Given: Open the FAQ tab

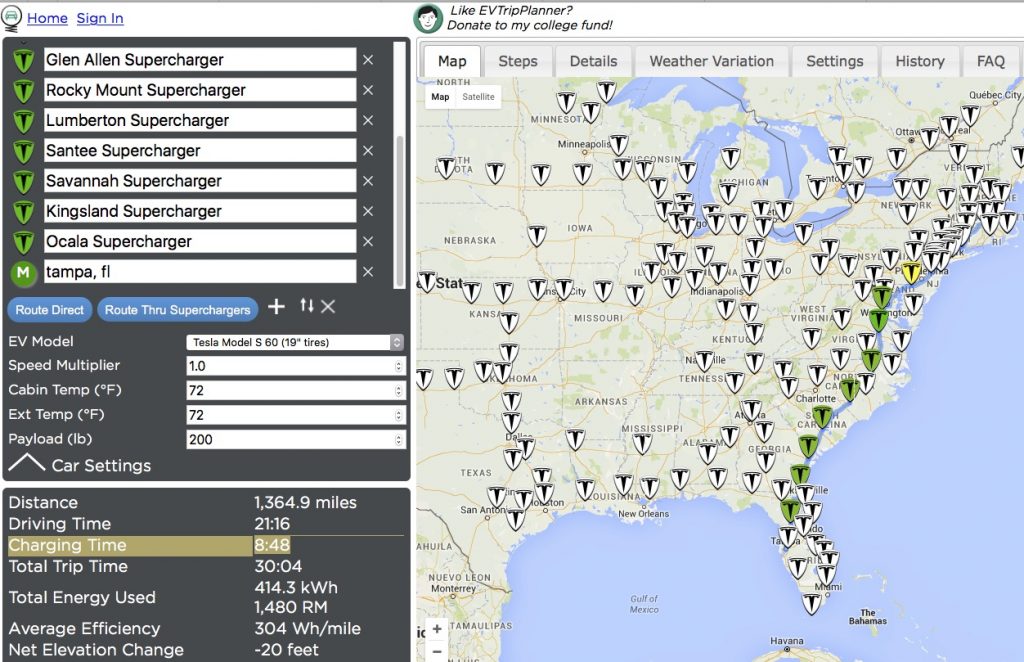Looking at the screenshot, I should pos(991,61).
